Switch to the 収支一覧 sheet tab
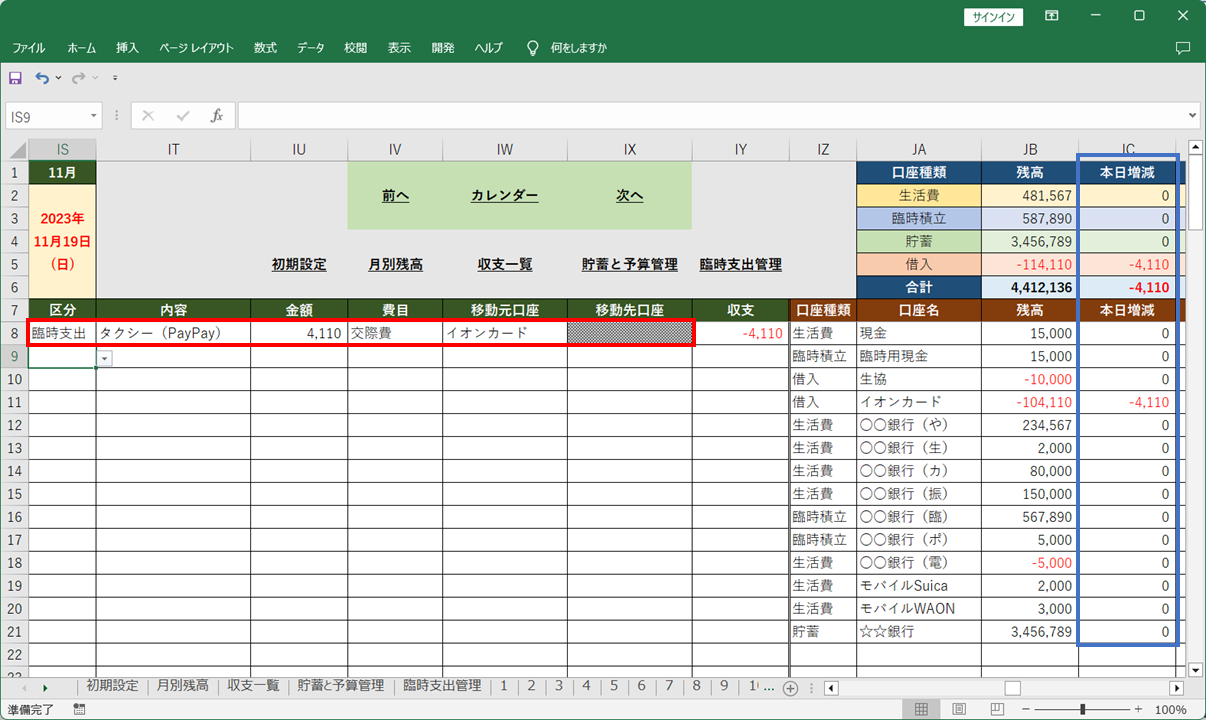1206x720 pixels. tap(253, 686)
